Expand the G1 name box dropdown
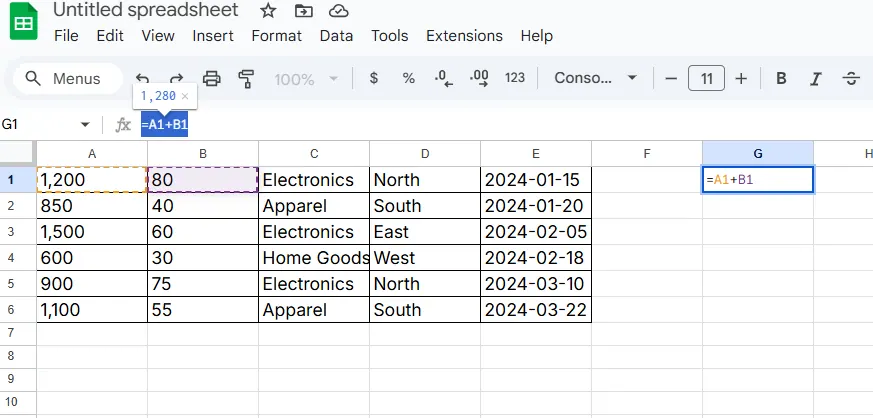This screenshot has height=418, width=873. (x=85, y=124)
